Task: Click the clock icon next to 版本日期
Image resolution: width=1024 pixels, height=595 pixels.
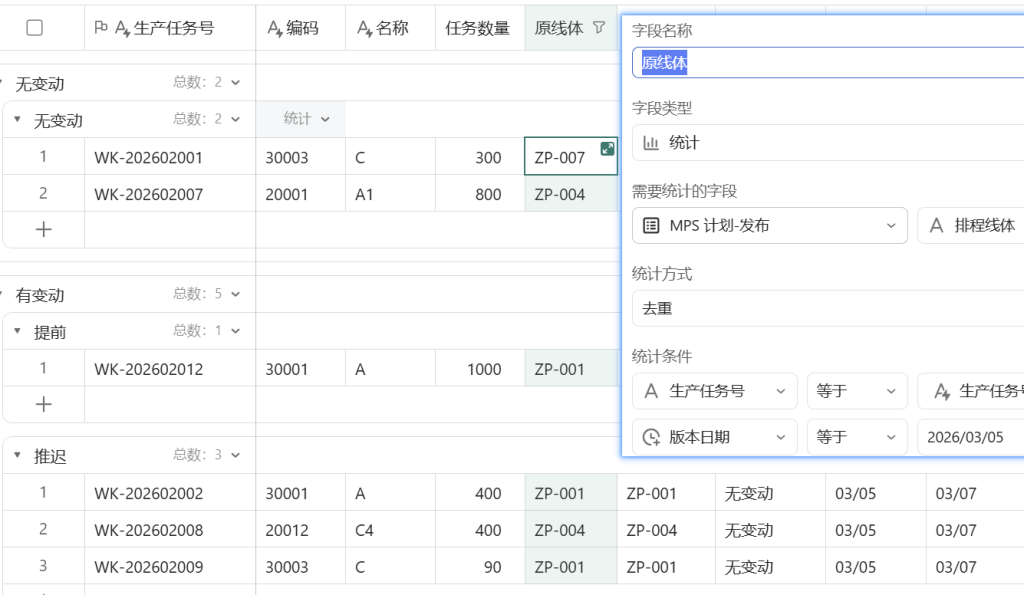Action: [651, 437]
